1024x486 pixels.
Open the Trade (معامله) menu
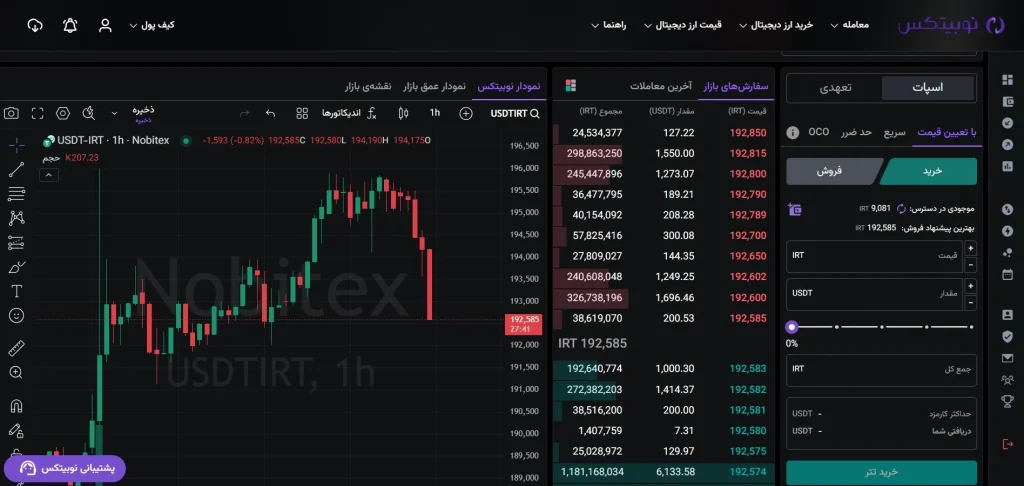pyautogui.click(x=850, y=25)
